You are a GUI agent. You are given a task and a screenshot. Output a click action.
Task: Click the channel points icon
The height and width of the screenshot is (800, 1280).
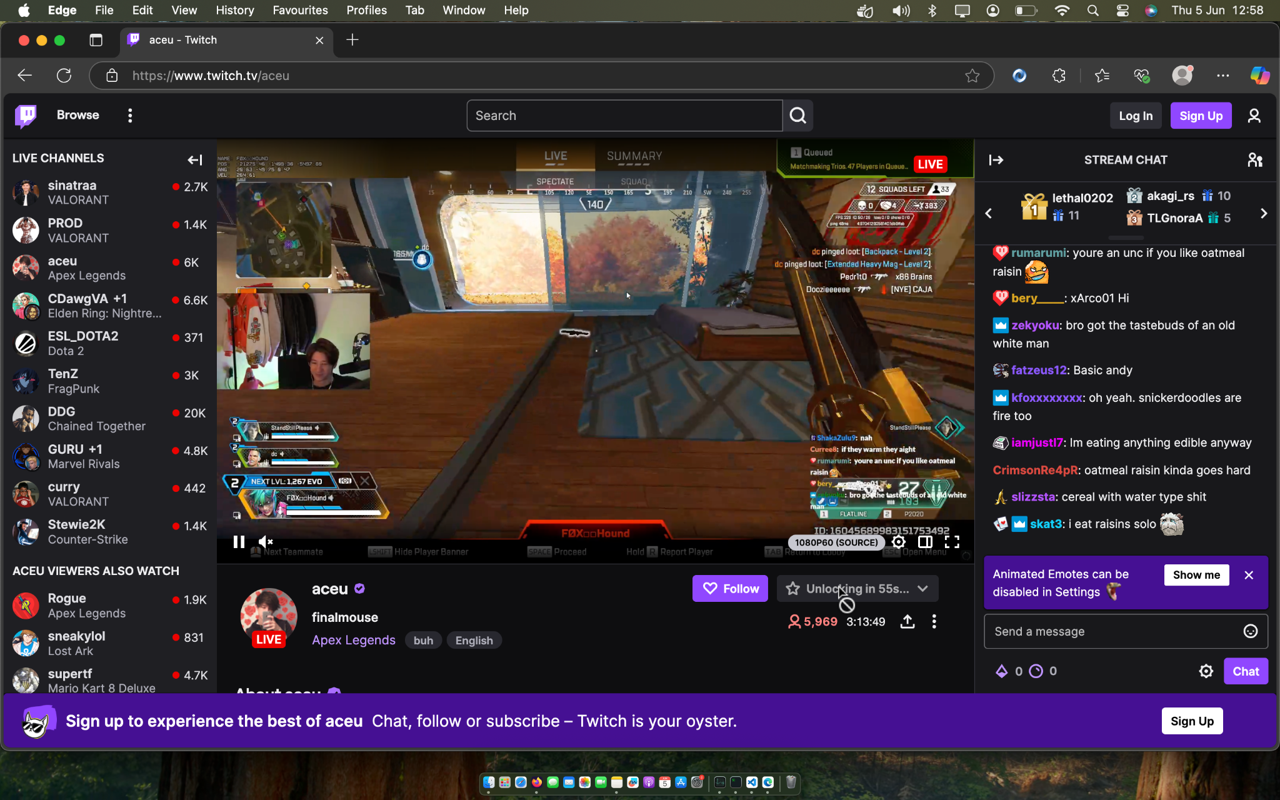[x=1036, y=671]
